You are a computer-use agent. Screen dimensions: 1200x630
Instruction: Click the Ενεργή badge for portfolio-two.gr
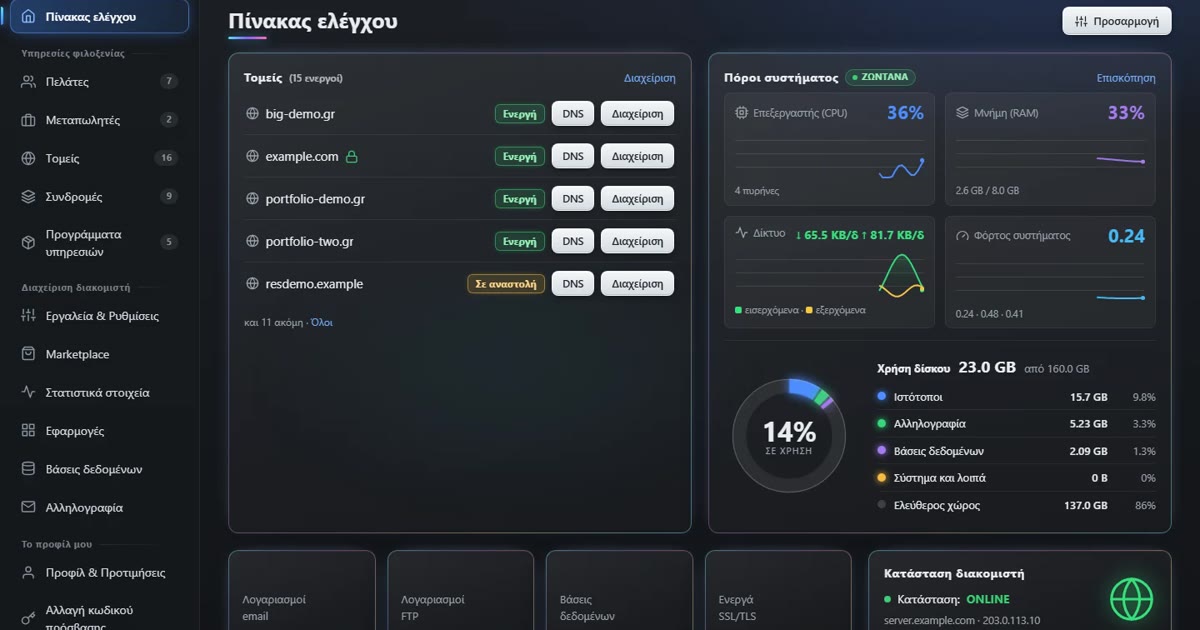(520, 241)
